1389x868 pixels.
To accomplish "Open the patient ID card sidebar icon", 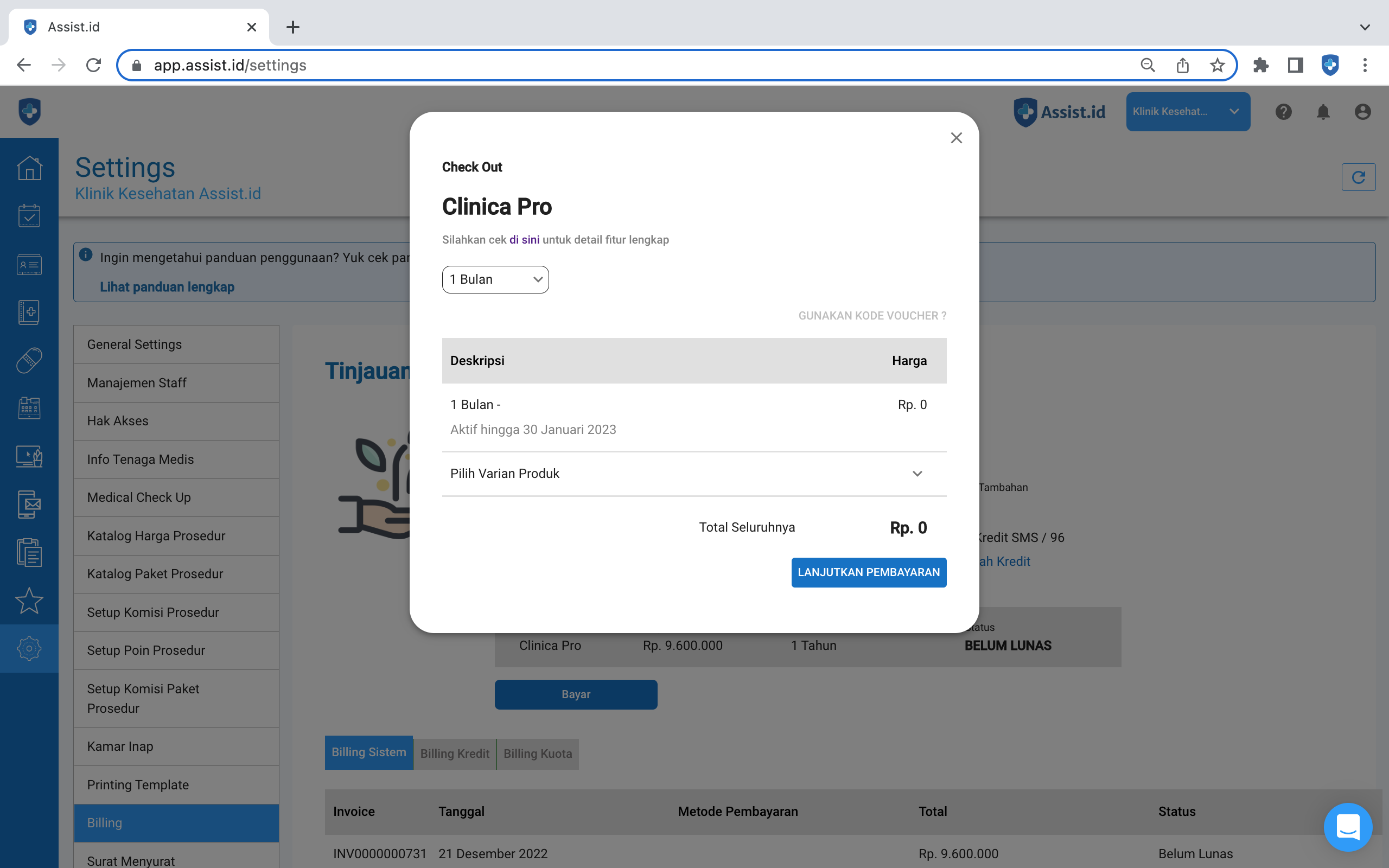I will pyautogui.click(x=29, y=264).
